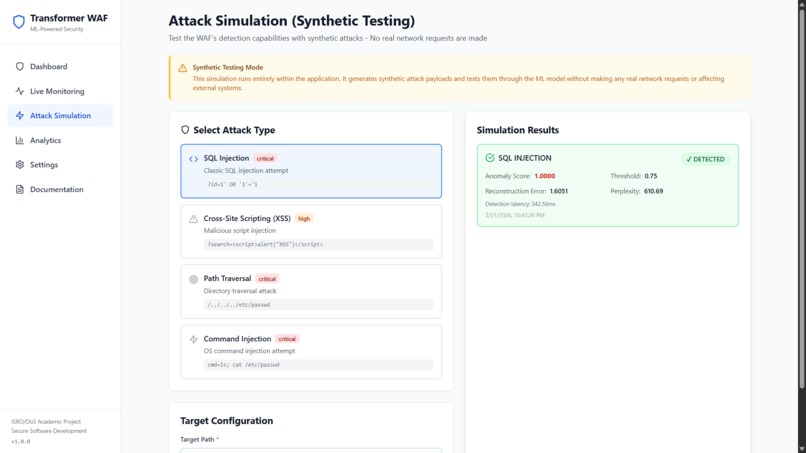806x453 pixels.
Task: Click the scrollbar down arrow
Action: coord(801,449)
